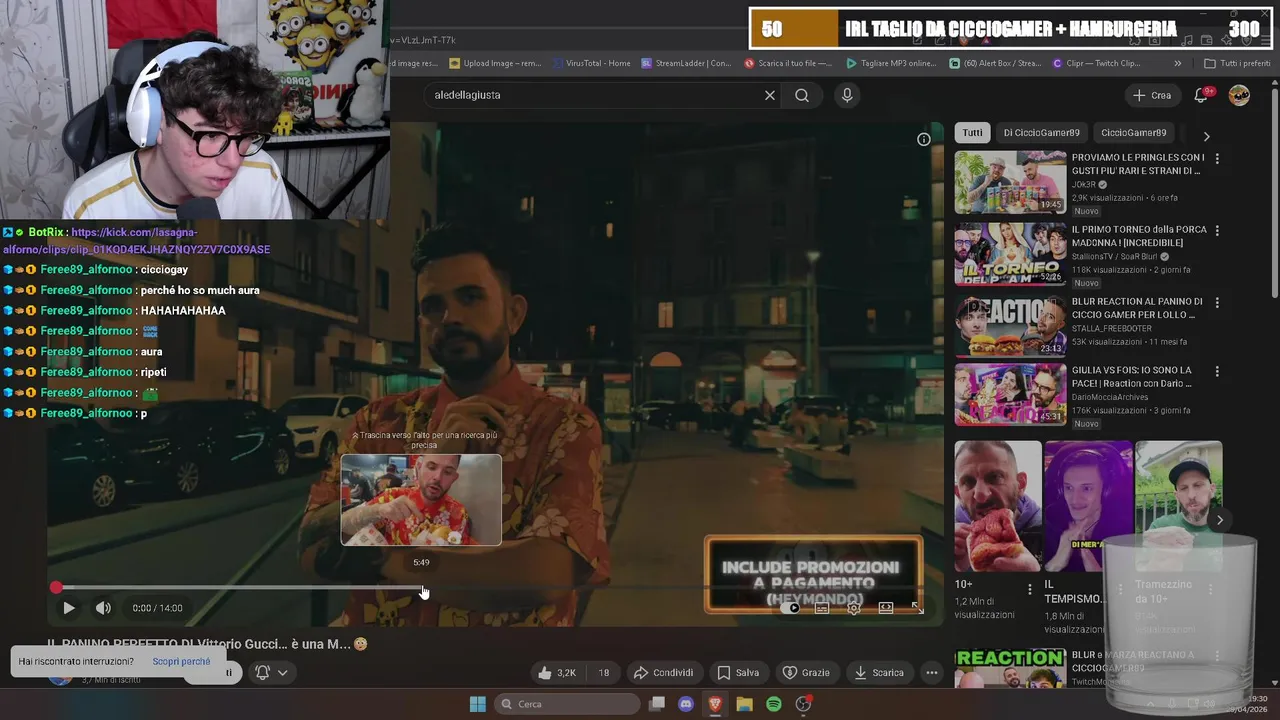Seek the video progress bar to 5:49
This screenshot has height=720, width=1280.
coord(422,588)
